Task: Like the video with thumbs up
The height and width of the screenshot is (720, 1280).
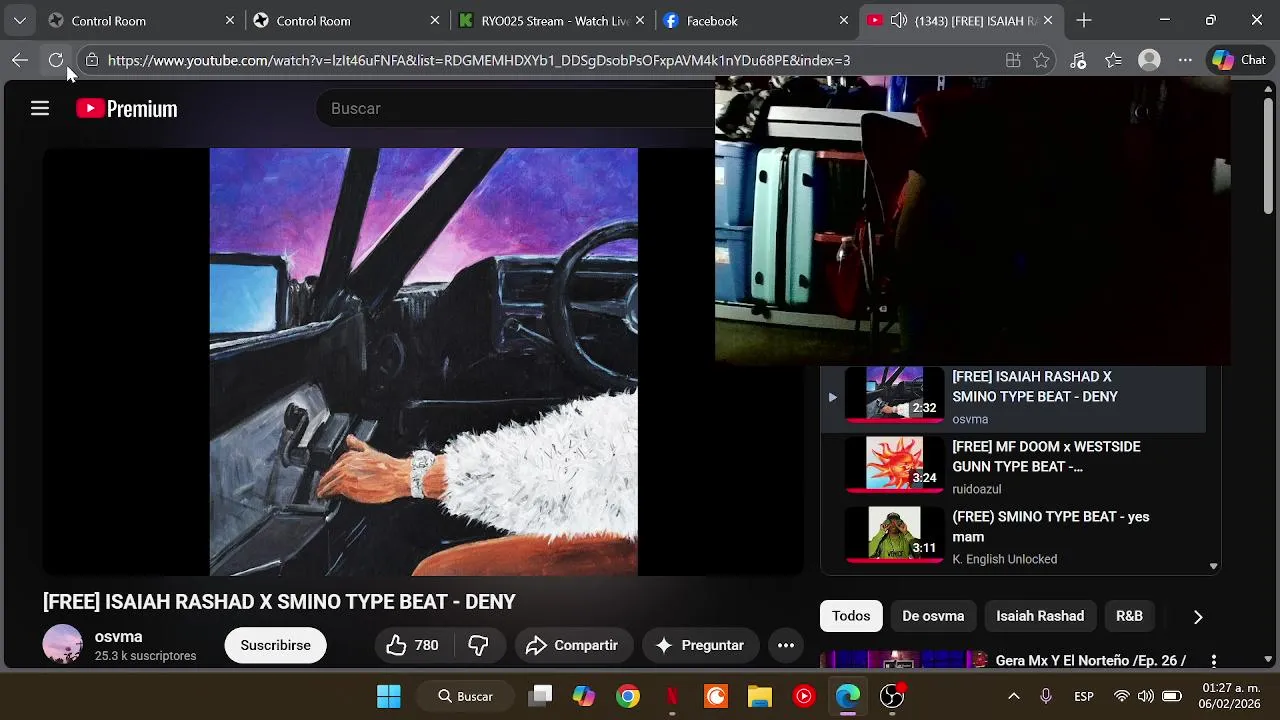Action: coord(413,645)
